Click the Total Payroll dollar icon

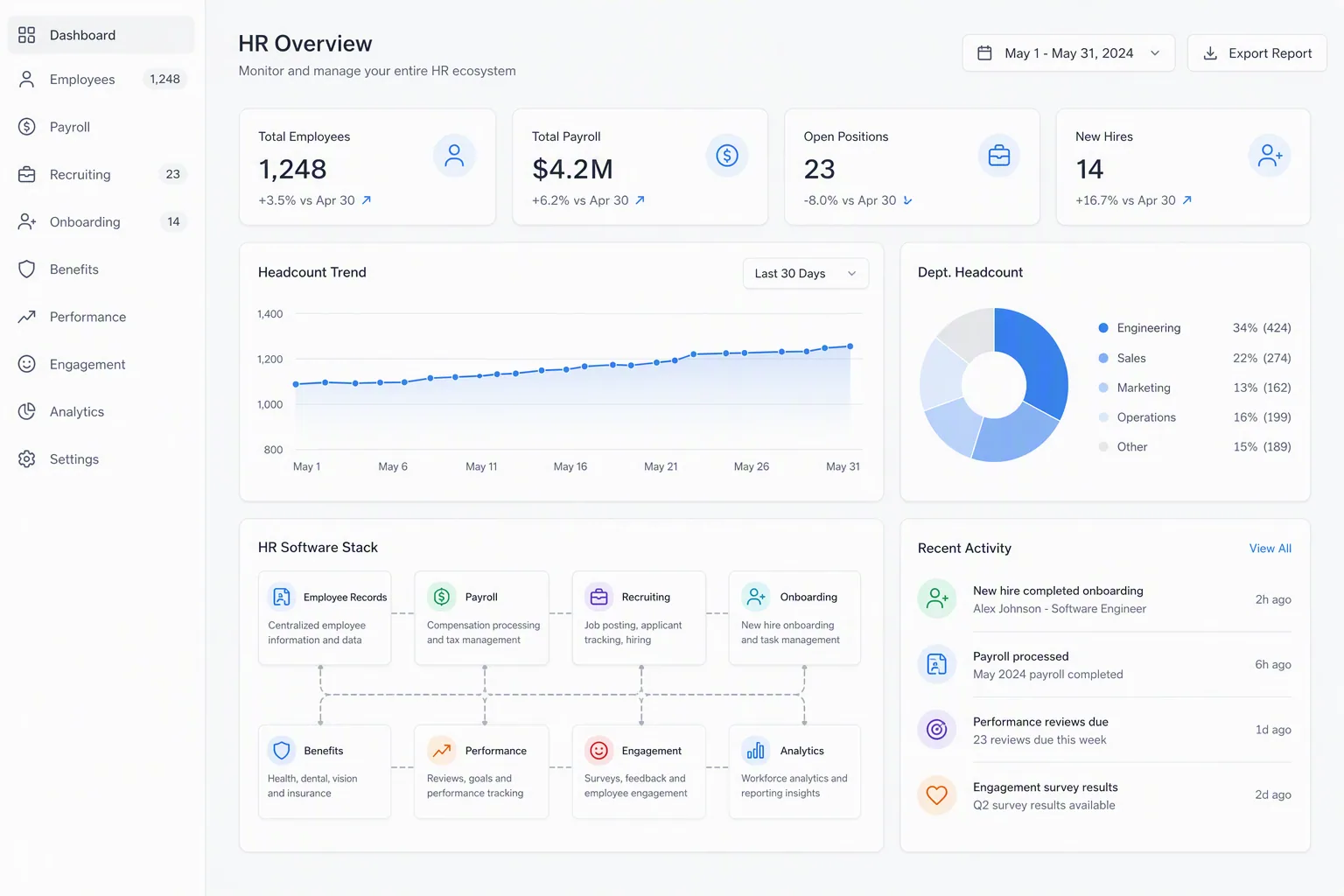(x=727, y=156)
